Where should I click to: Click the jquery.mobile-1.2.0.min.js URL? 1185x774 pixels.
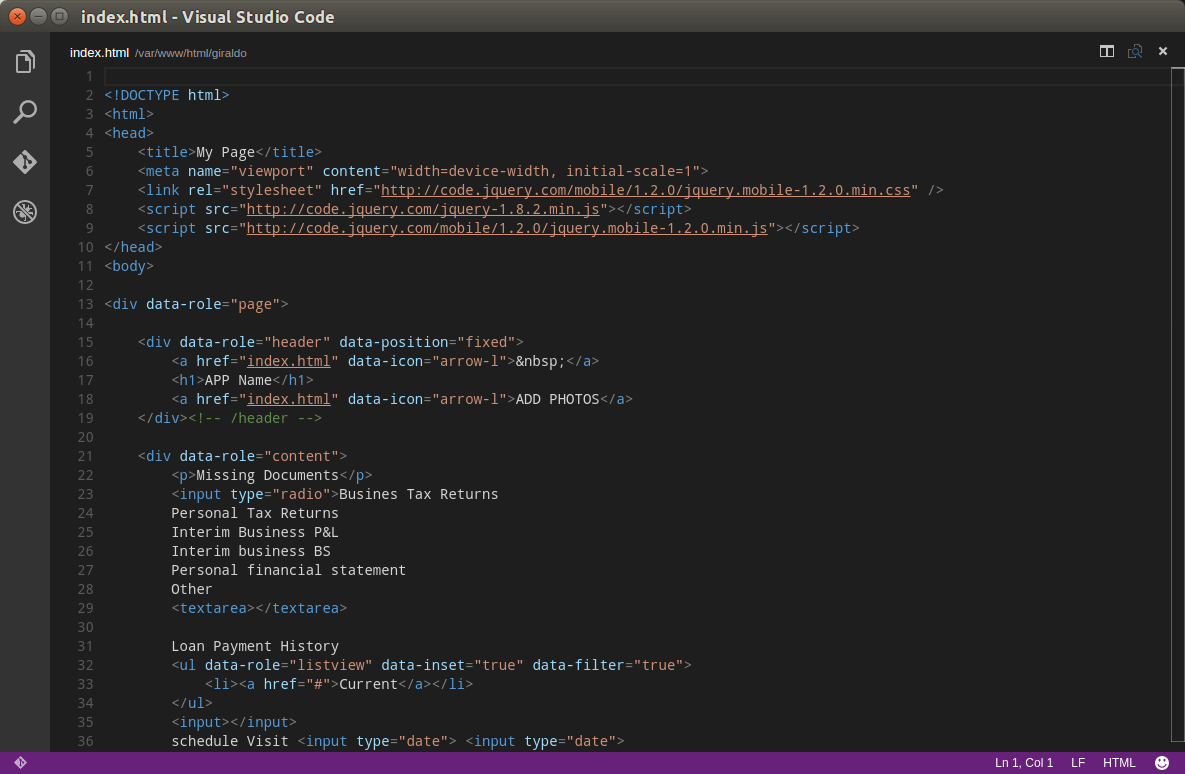(x=507, y=228)
